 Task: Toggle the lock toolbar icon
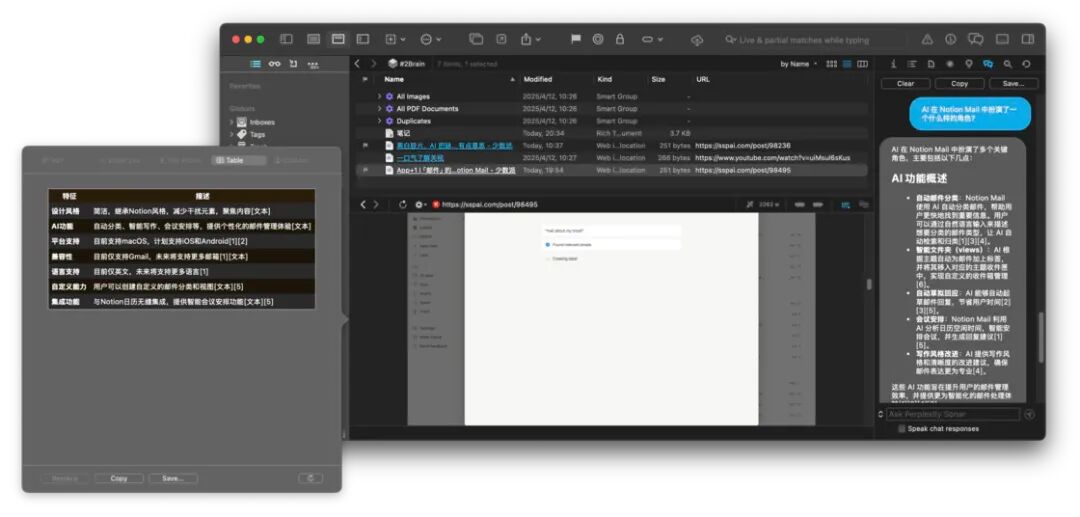coord(620,39)
